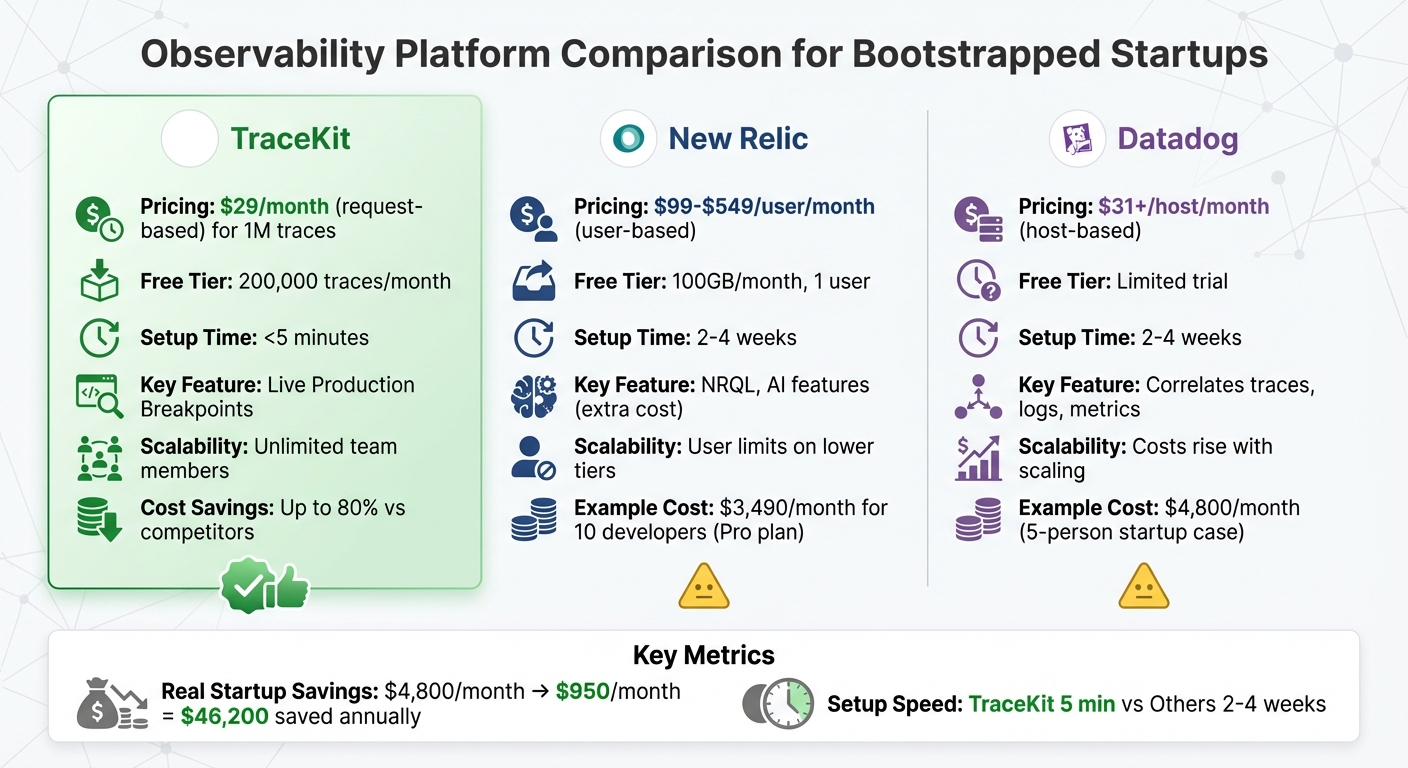Click TraceKit pricing dollar-clock icon

click(x=99, y=218)
